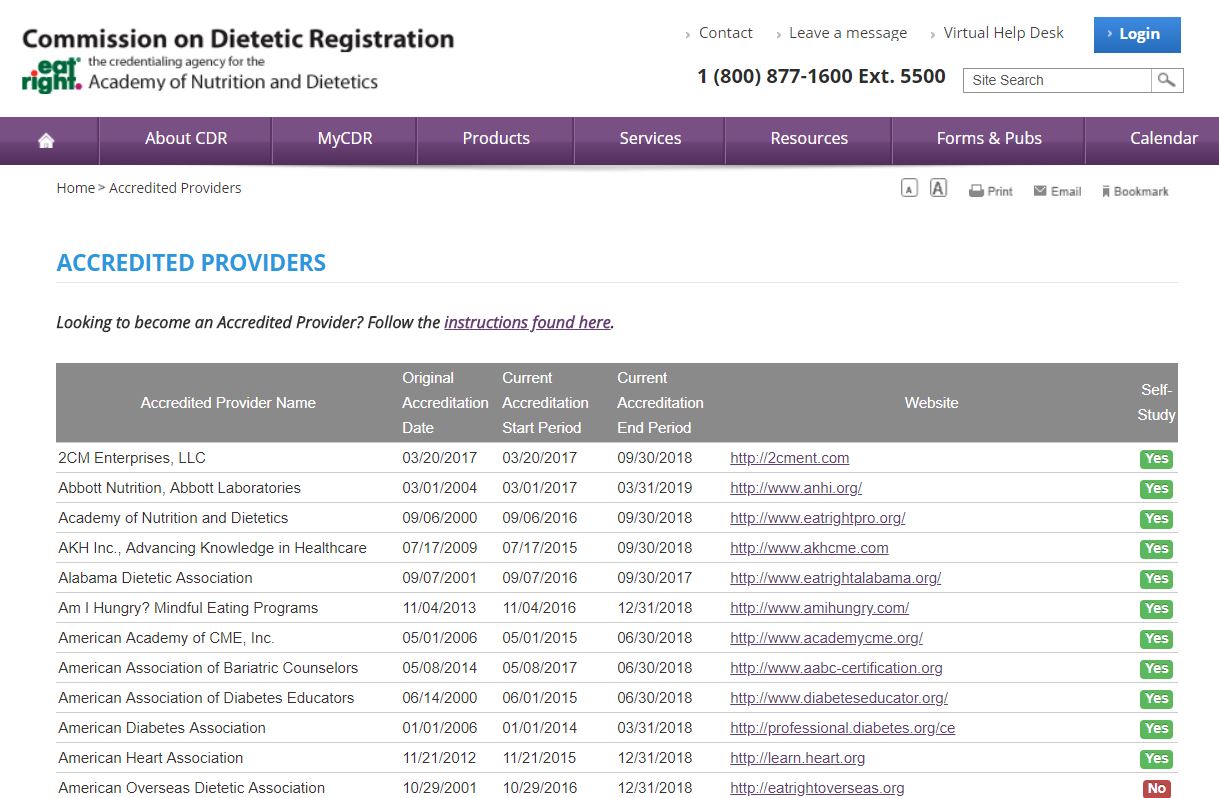Expand the Services menu
Viewport: 1219px width, 798px height.
tap(650, 139)
